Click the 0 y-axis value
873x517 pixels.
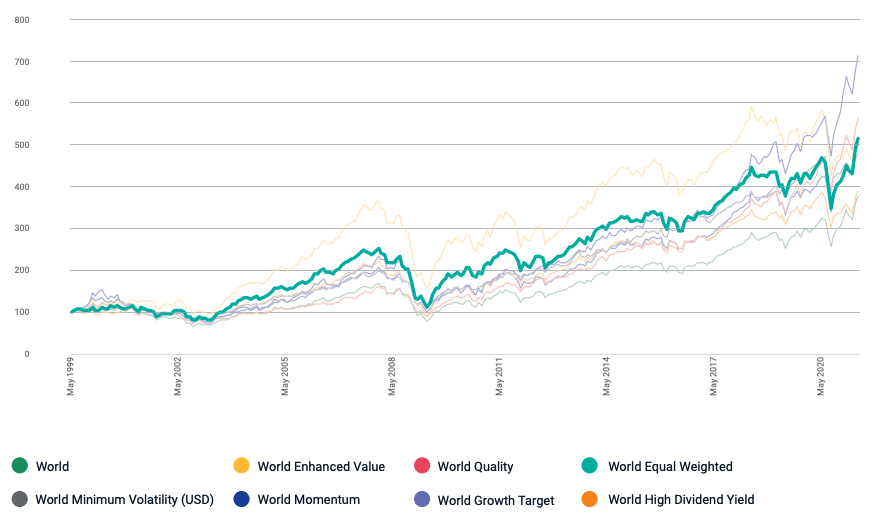tap(27, 354)
